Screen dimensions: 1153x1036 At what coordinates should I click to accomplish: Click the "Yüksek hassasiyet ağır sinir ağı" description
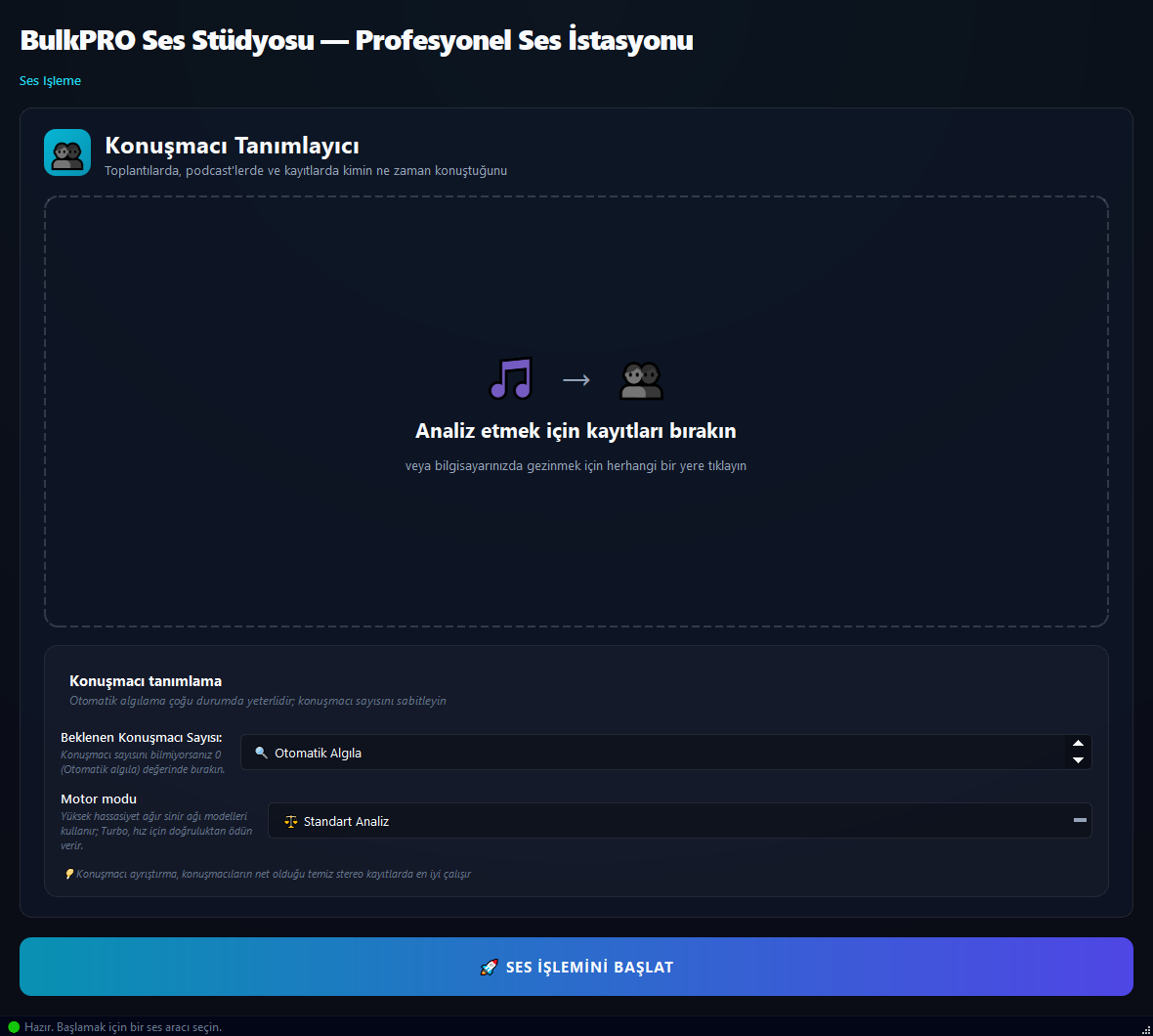156,831
